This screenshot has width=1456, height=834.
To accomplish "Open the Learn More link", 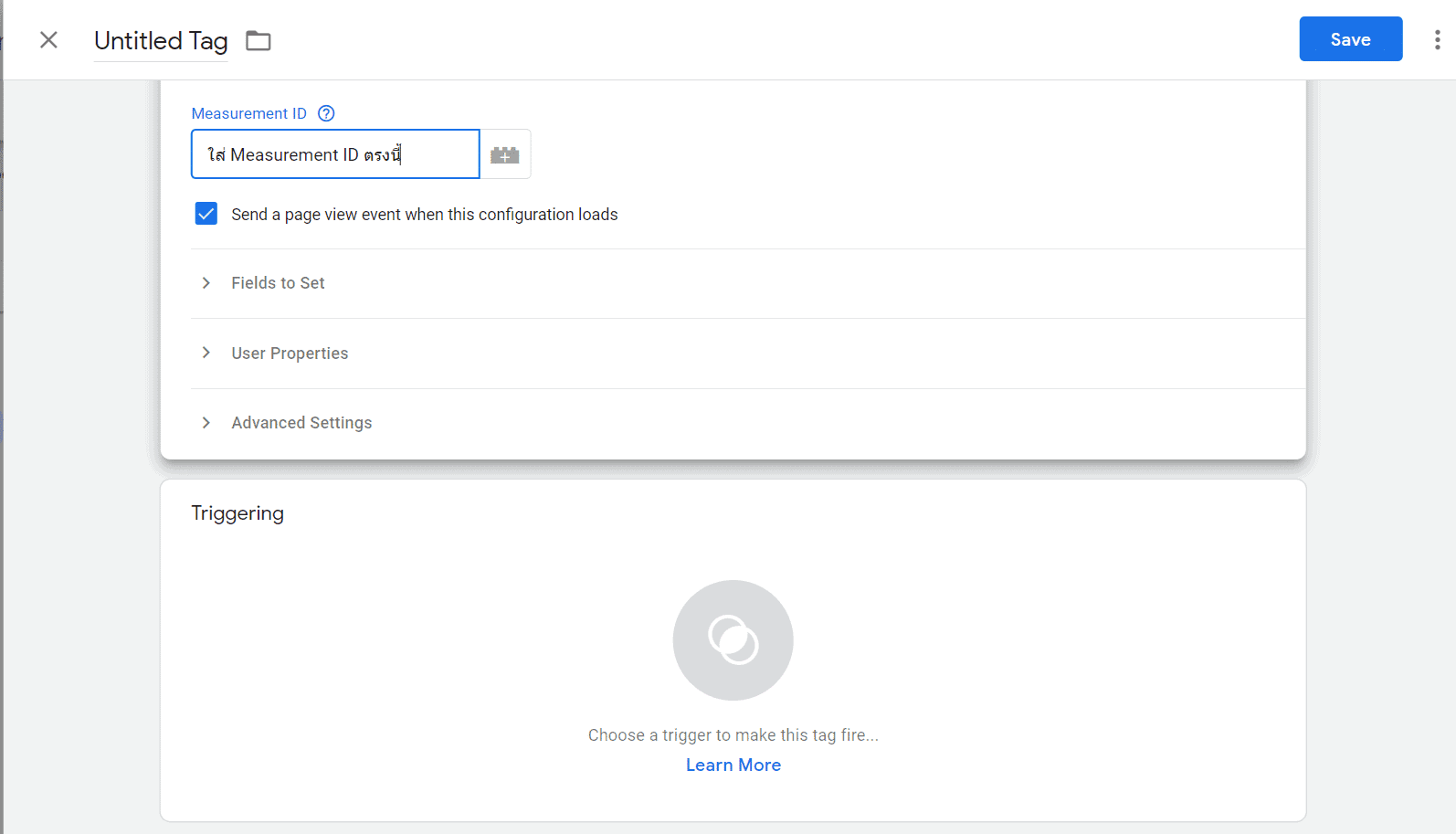I will pyautogui.click(x=733, y=765).
